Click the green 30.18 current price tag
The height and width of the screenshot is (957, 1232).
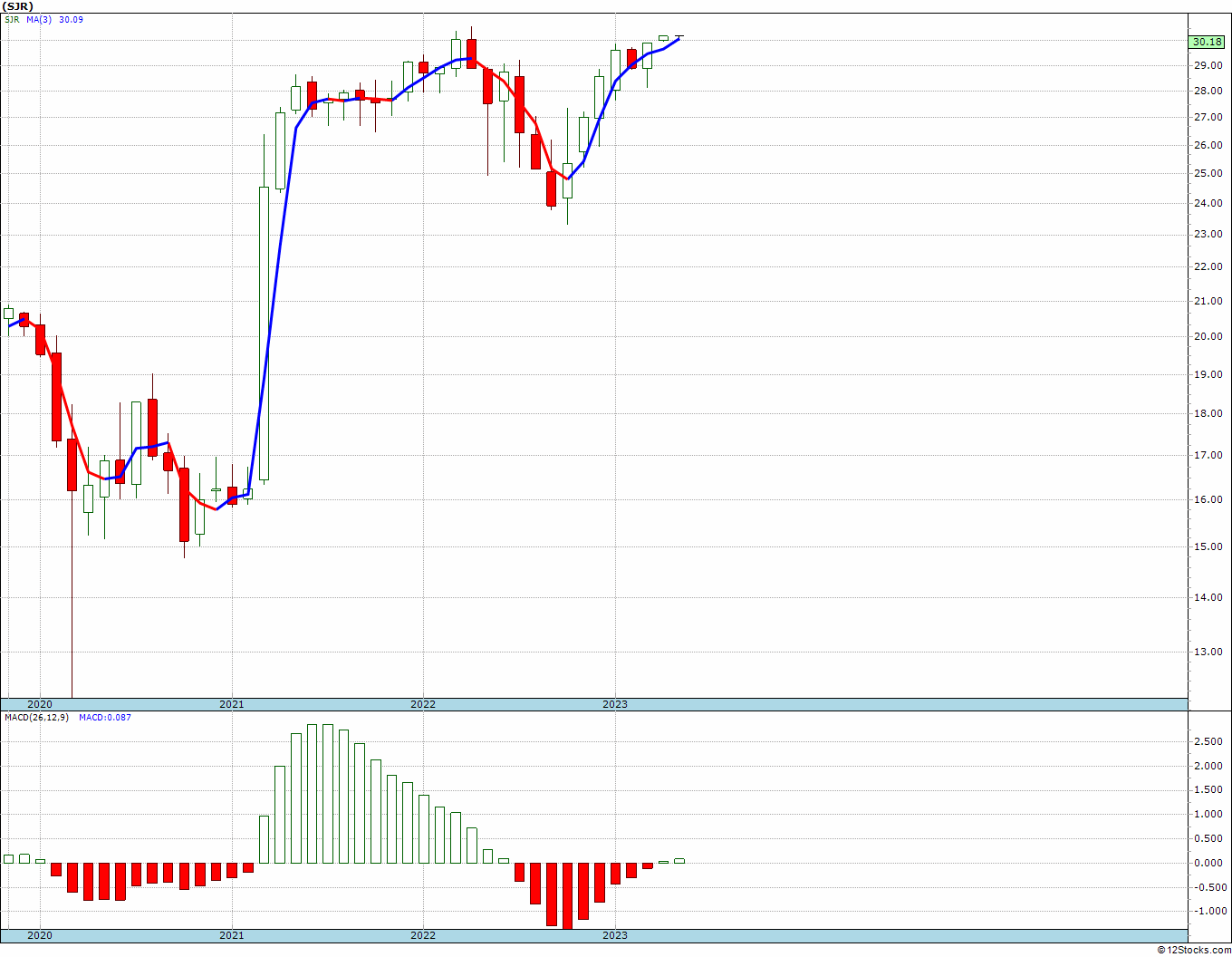[1207, 42]
